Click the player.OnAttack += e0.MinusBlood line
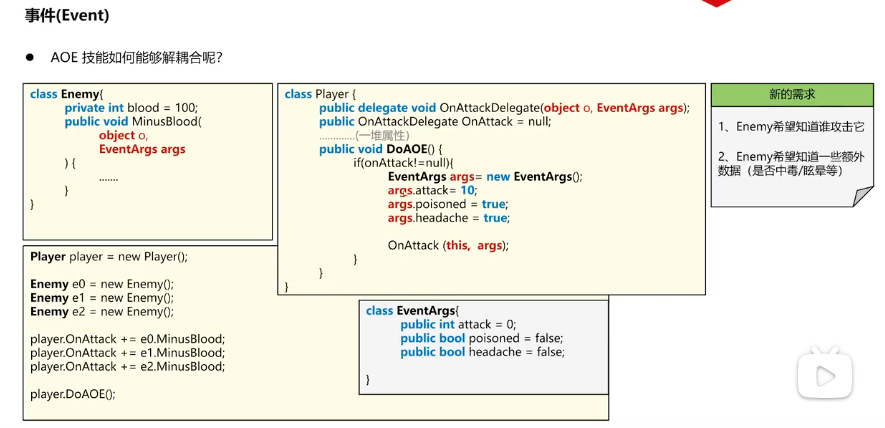The height and width of the screenshot is (428, 885). [127, 339]
